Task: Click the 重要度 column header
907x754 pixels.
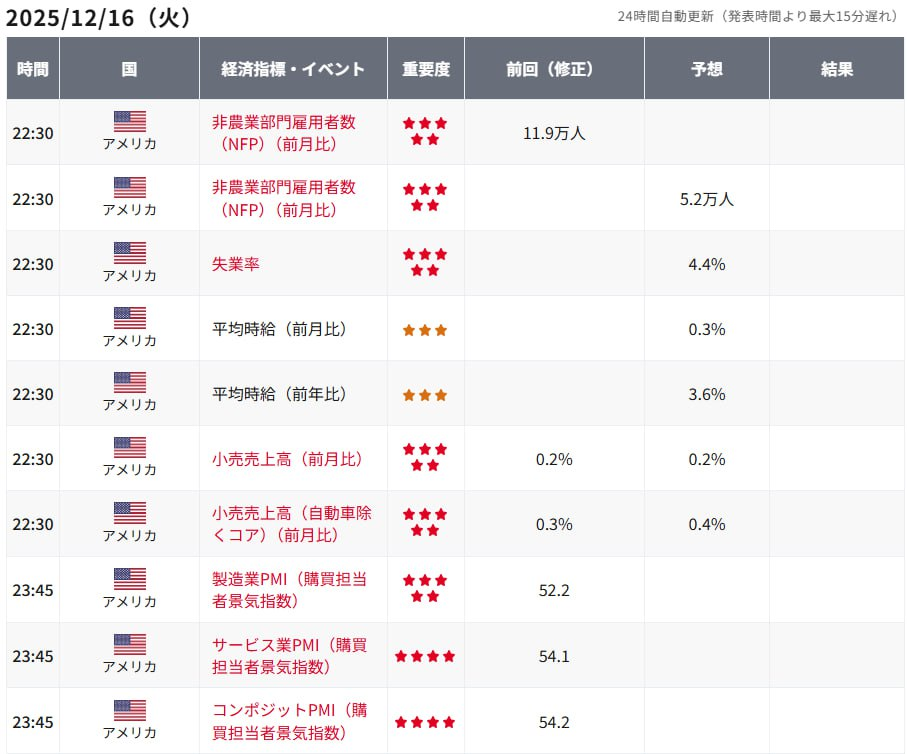Action: click(426, 69)
